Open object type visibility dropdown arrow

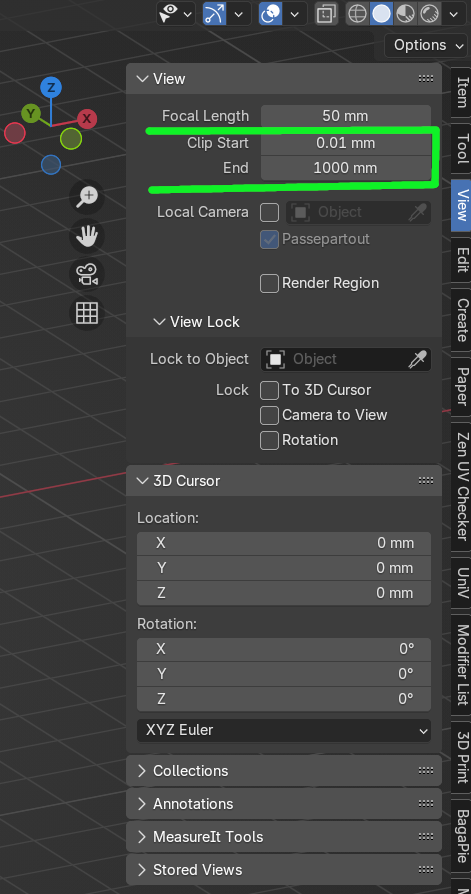[186, 14]
